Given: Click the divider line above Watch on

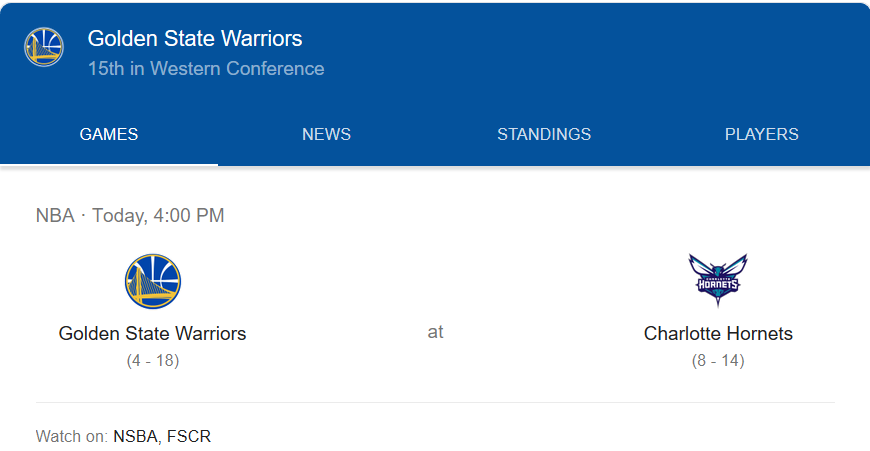Looking at the screenshot, I should coord(435,403).
